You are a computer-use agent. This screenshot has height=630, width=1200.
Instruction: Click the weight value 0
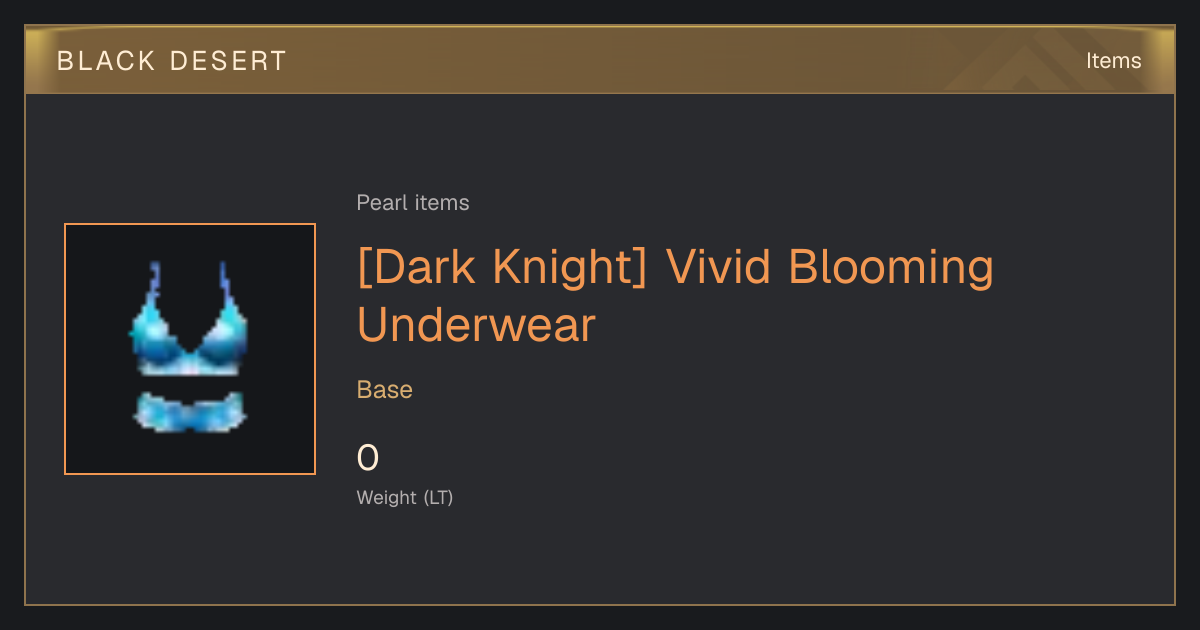(x=368, y=458)
